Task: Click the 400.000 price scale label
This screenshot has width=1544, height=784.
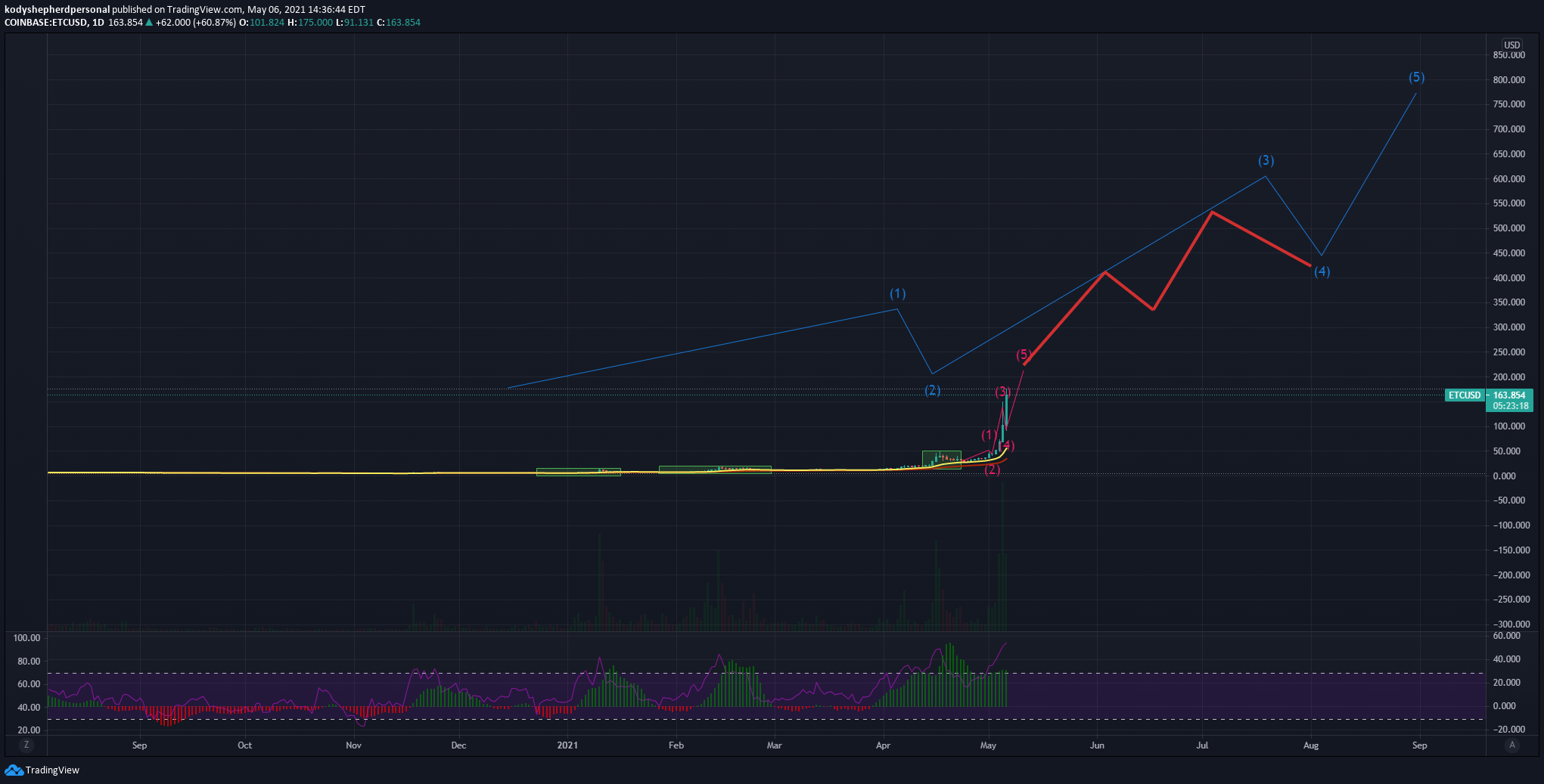Action: tap(1509, 277)
